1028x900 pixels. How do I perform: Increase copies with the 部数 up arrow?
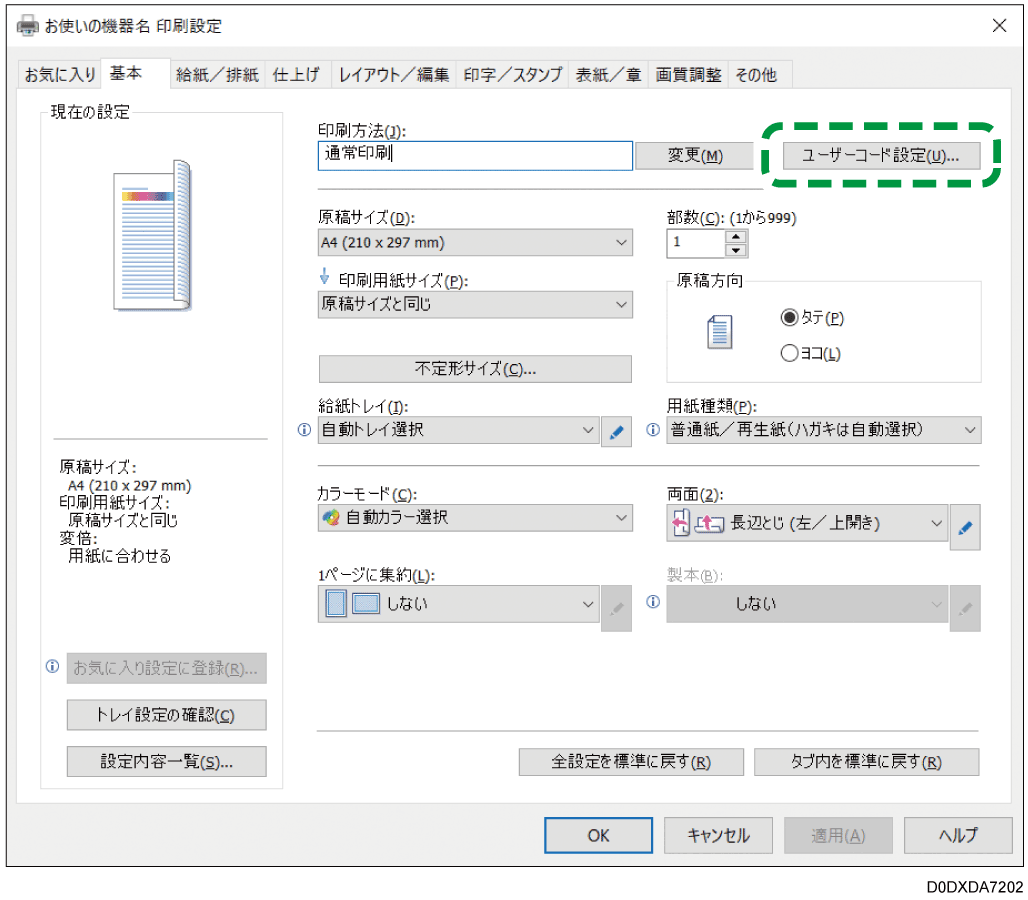pyautogui.click(x=736, y=236)
